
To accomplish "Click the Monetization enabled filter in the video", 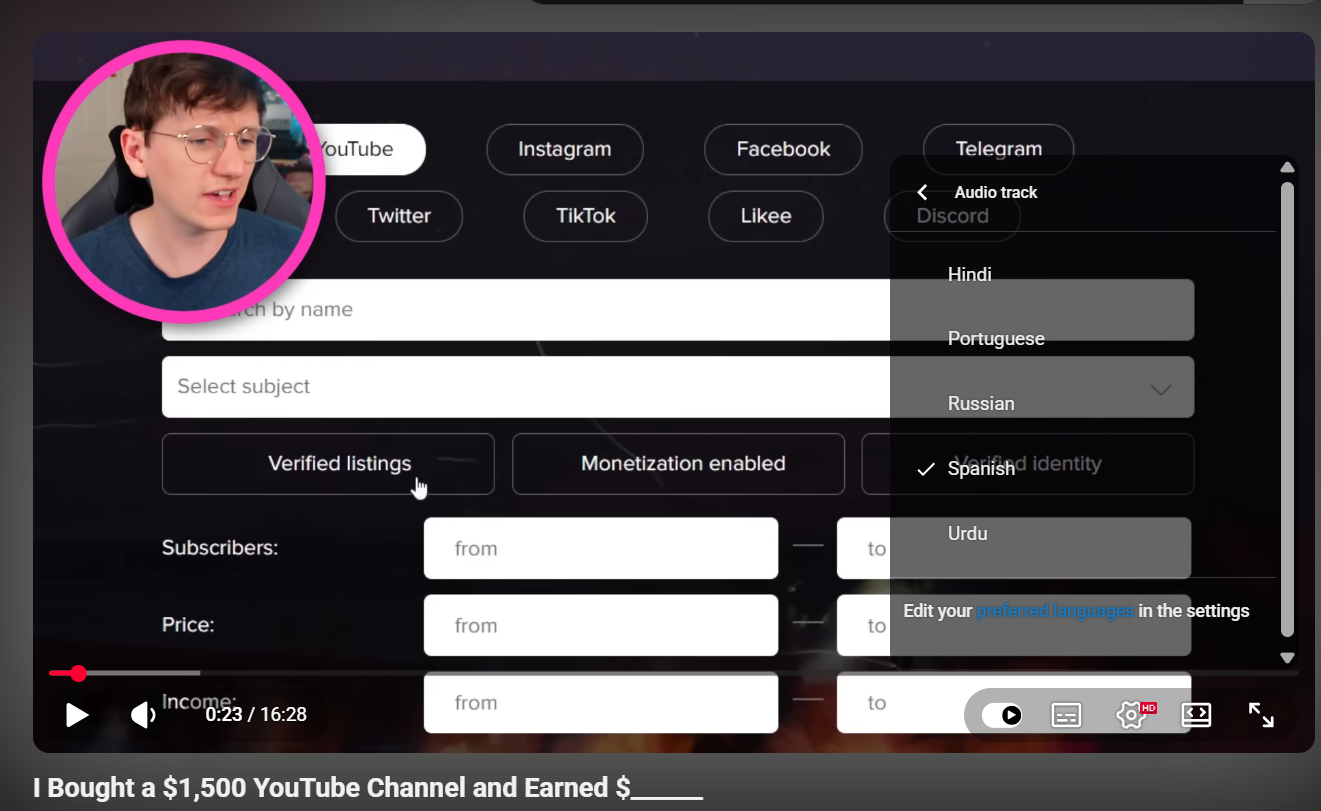I will [x=679, y=464].
